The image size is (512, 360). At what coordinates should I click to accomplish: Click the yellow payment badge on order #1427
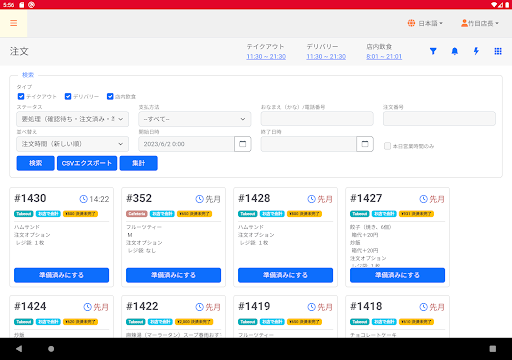(416, 214)
